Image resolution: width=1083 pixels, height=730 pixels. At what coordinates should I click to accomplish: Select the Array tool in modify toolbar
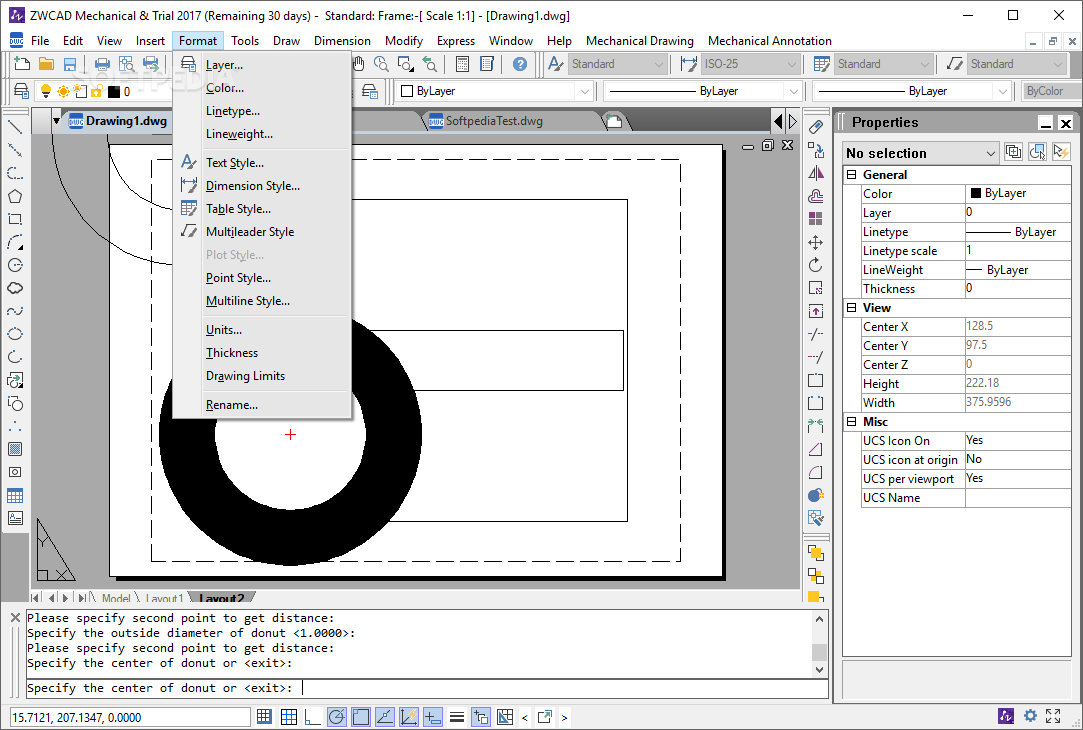816,219
